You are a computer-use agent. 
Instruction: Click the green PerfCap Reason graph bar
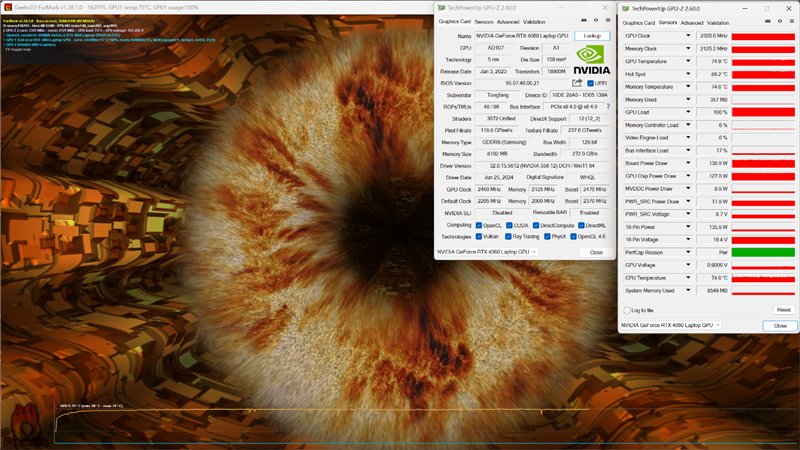(x=763, y=252)
